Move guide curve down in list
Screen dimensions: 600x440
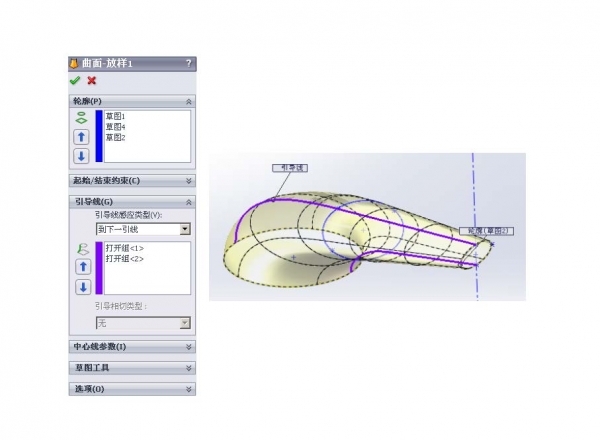coord(83,287)
